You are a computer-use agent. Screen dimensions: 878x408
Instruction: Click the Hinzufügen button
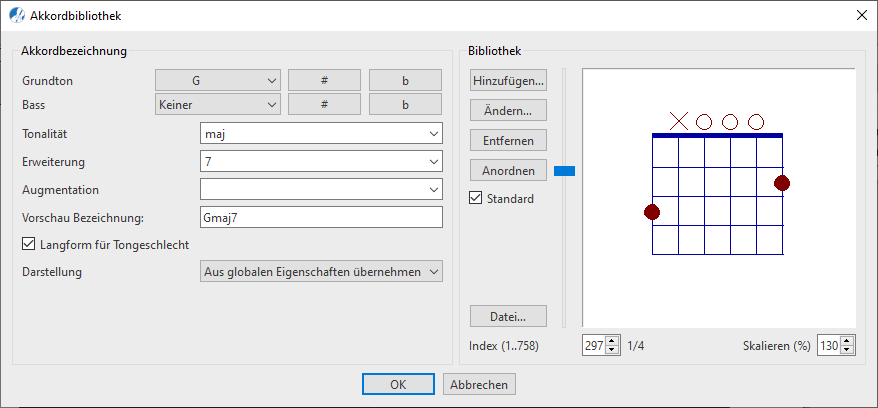pyautogui.click(x=508, y=80)
